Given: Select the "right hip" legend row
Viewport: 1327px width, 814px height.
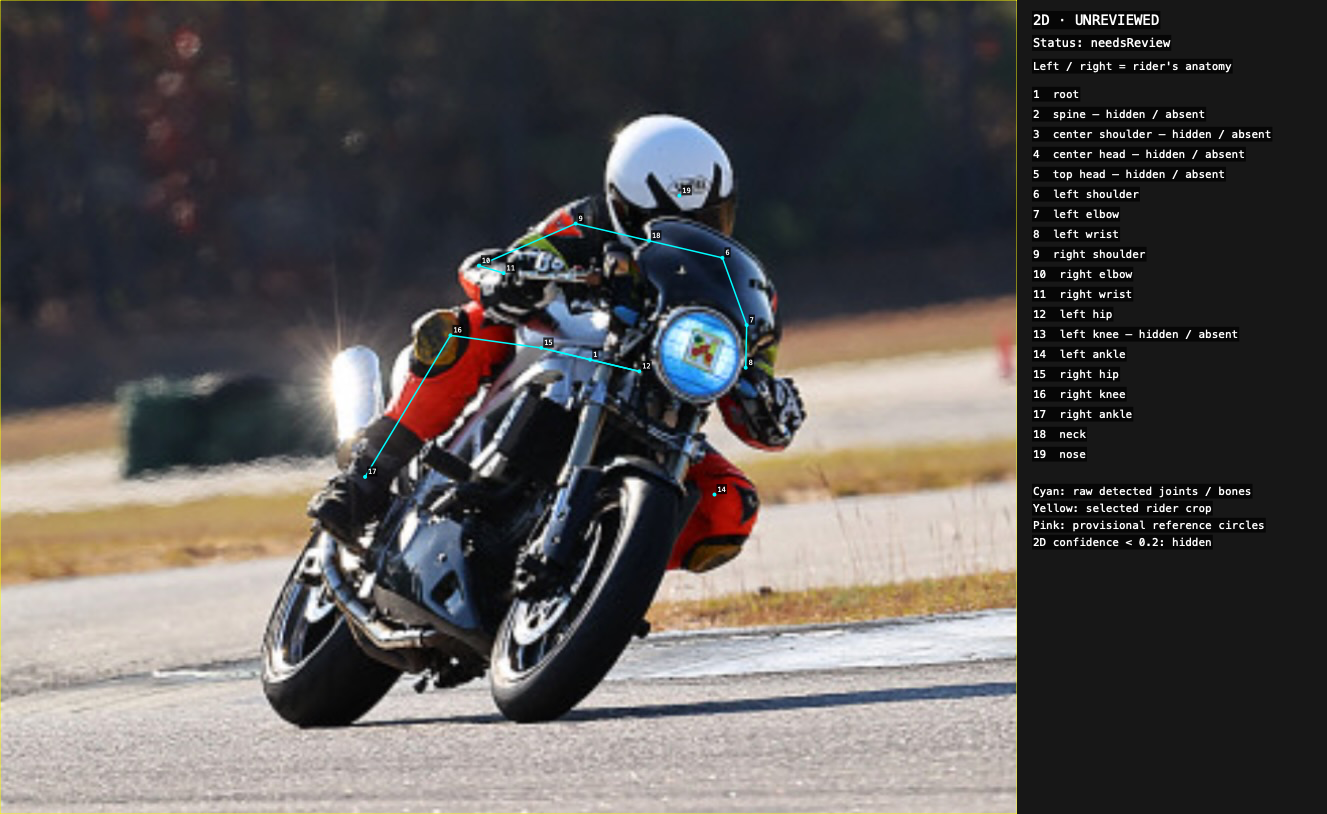Looking at the screenshot, I should point(1076,374).
